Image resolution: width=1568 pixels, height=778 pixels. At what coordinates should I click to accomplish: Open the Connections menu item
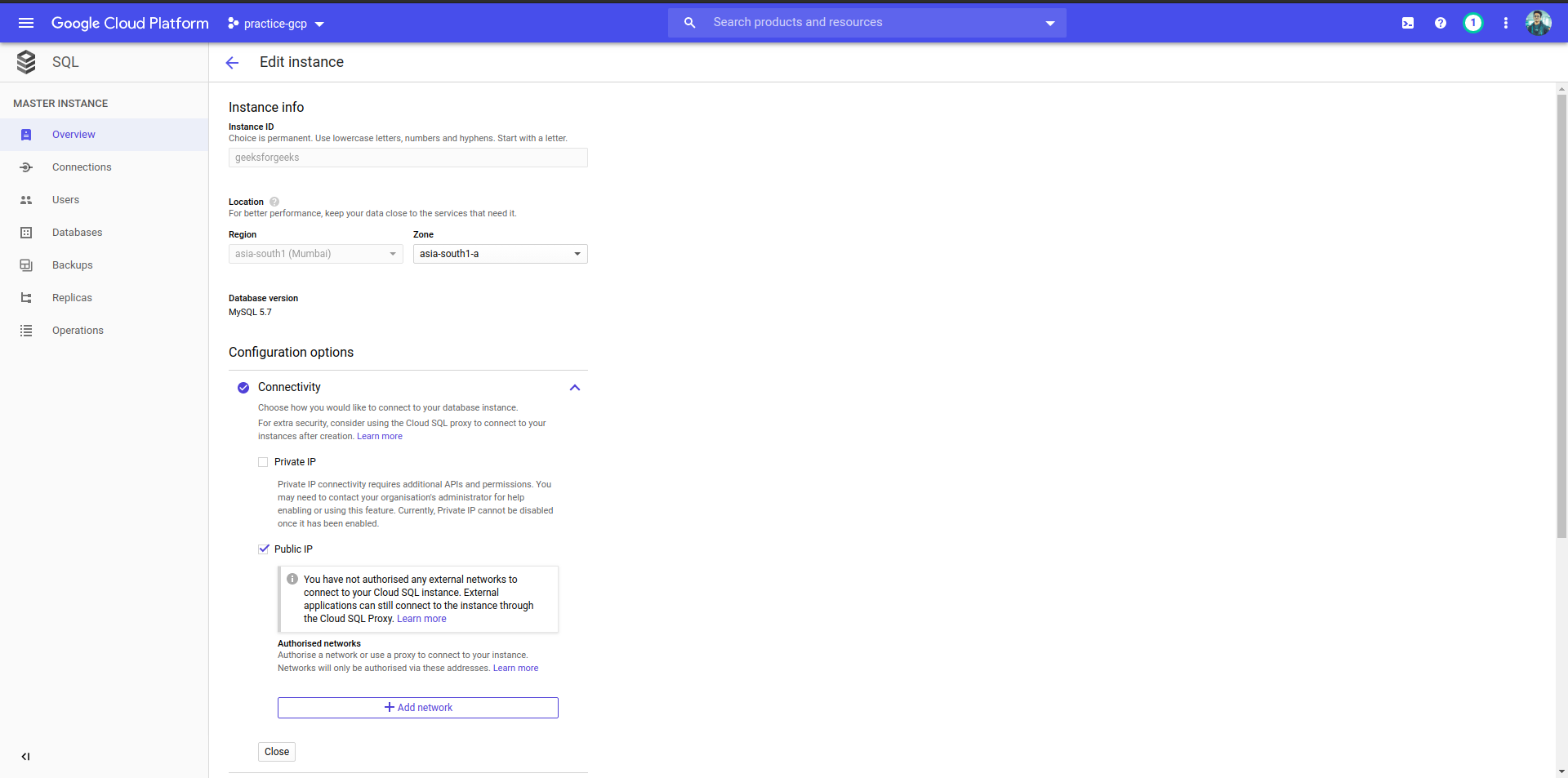point(105,167)
